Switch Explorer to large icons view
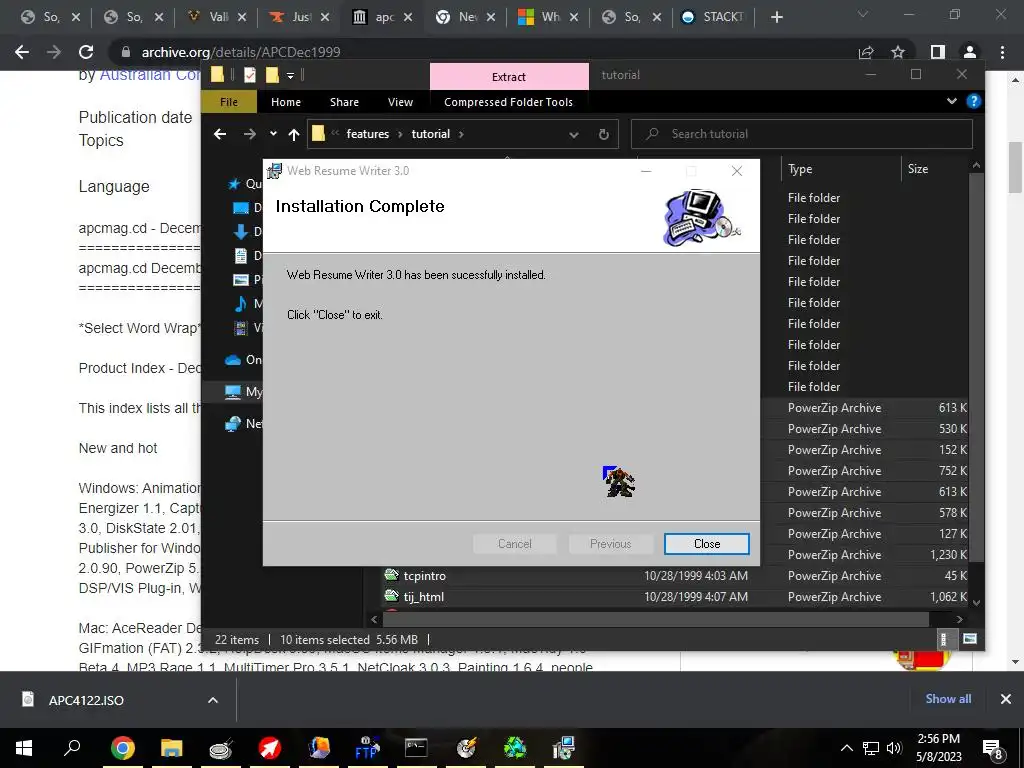 pyautogui.click(x=970, y=639)
